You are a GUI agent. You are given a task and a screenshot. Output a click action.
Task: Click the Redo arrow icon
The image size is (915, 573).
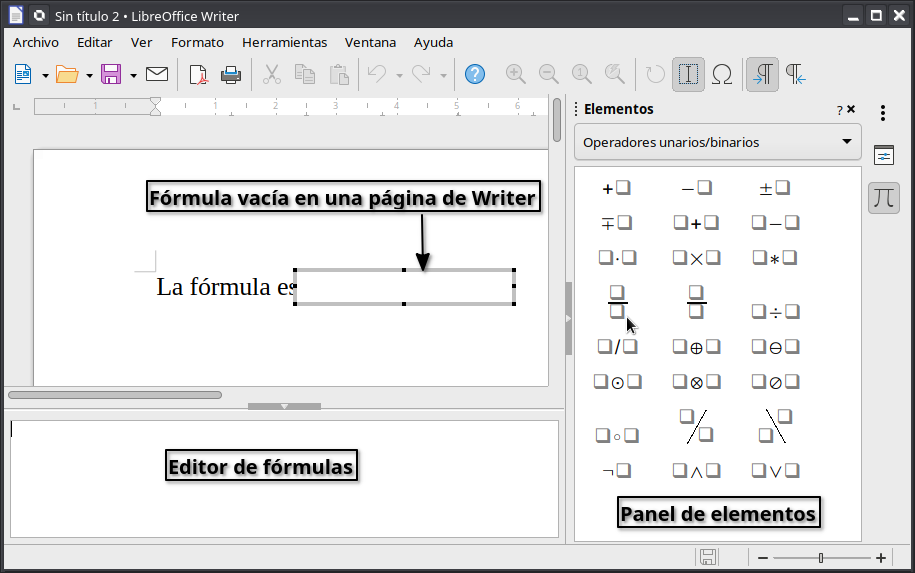[x=421, y=75]
